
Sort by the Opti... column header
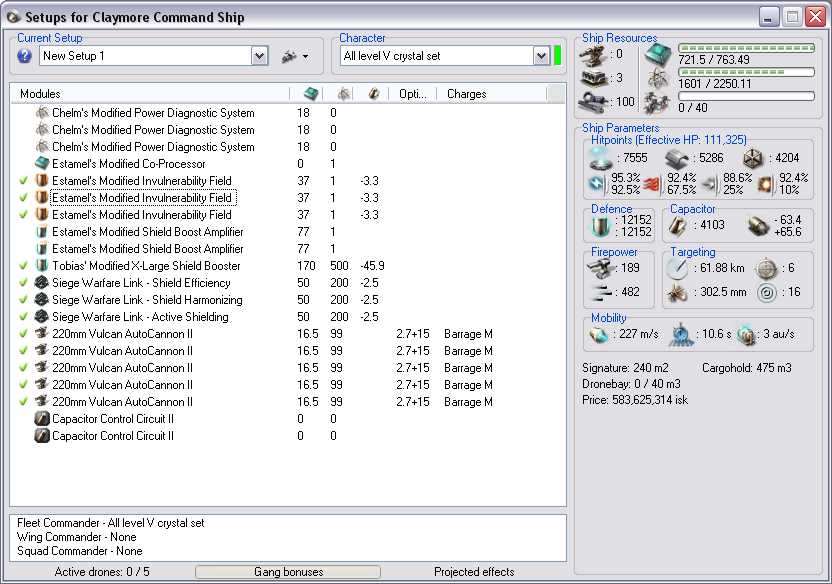(413, 94)
